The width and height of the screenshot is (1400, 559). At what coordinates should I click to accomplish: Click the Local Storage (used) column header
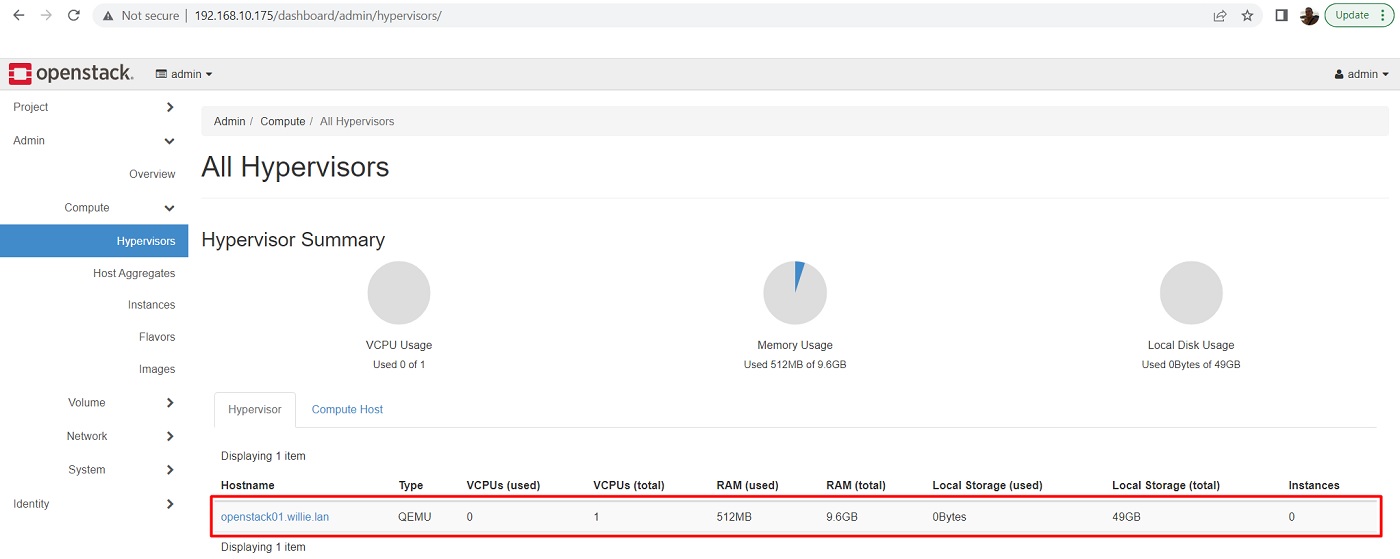(x=987, y=485)
